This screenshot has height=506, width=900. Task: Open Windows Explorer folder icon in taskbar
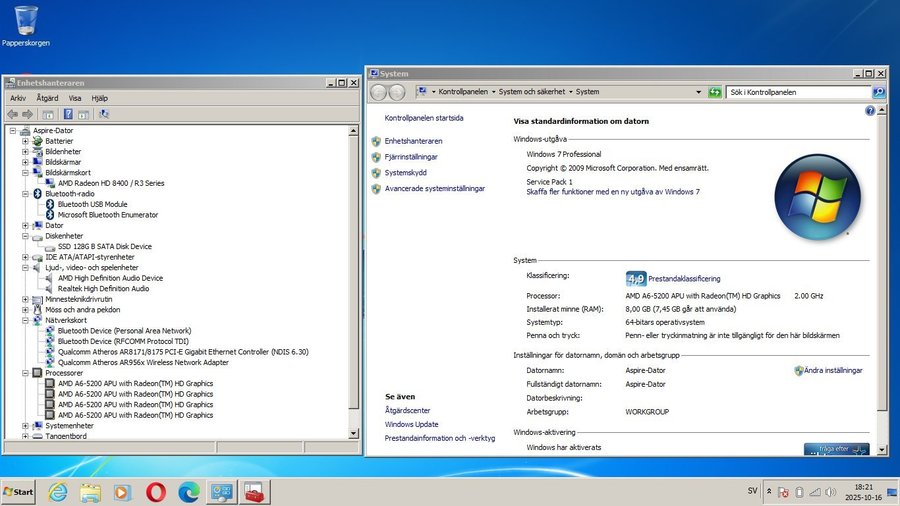click(90, 491)
